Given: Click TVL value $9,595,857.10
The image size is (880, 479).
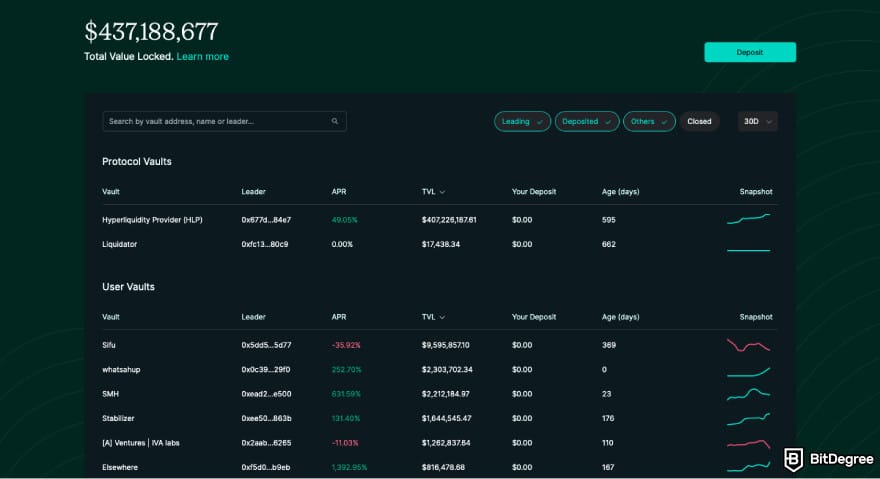Looking at the screenshot, I should pyautogui.click(x=446, y=345).
